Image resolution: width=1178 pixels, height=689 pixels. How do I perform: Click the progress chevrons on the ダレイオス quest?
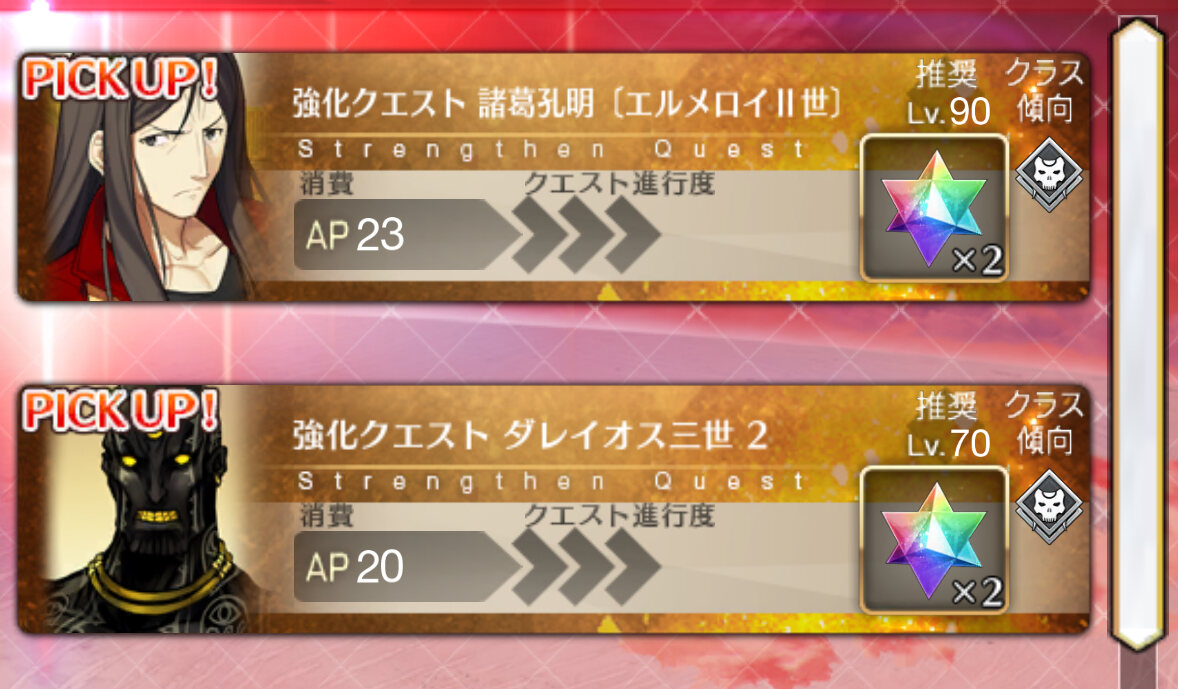point(586,567)
